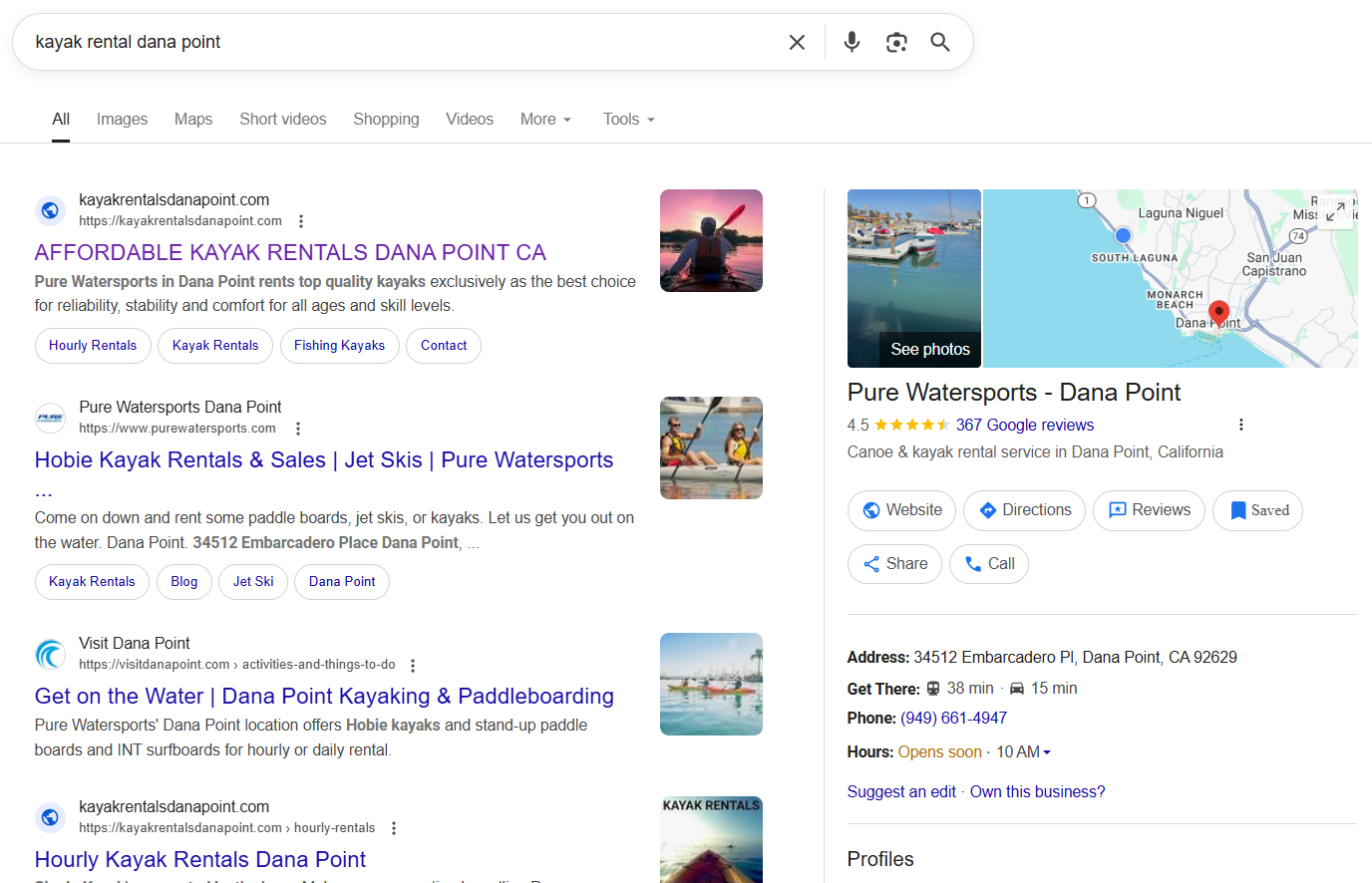Click the Pure Watersports - Dana Point title
The width and height of the screenshot is (1372, 883).
(1014, 393)
